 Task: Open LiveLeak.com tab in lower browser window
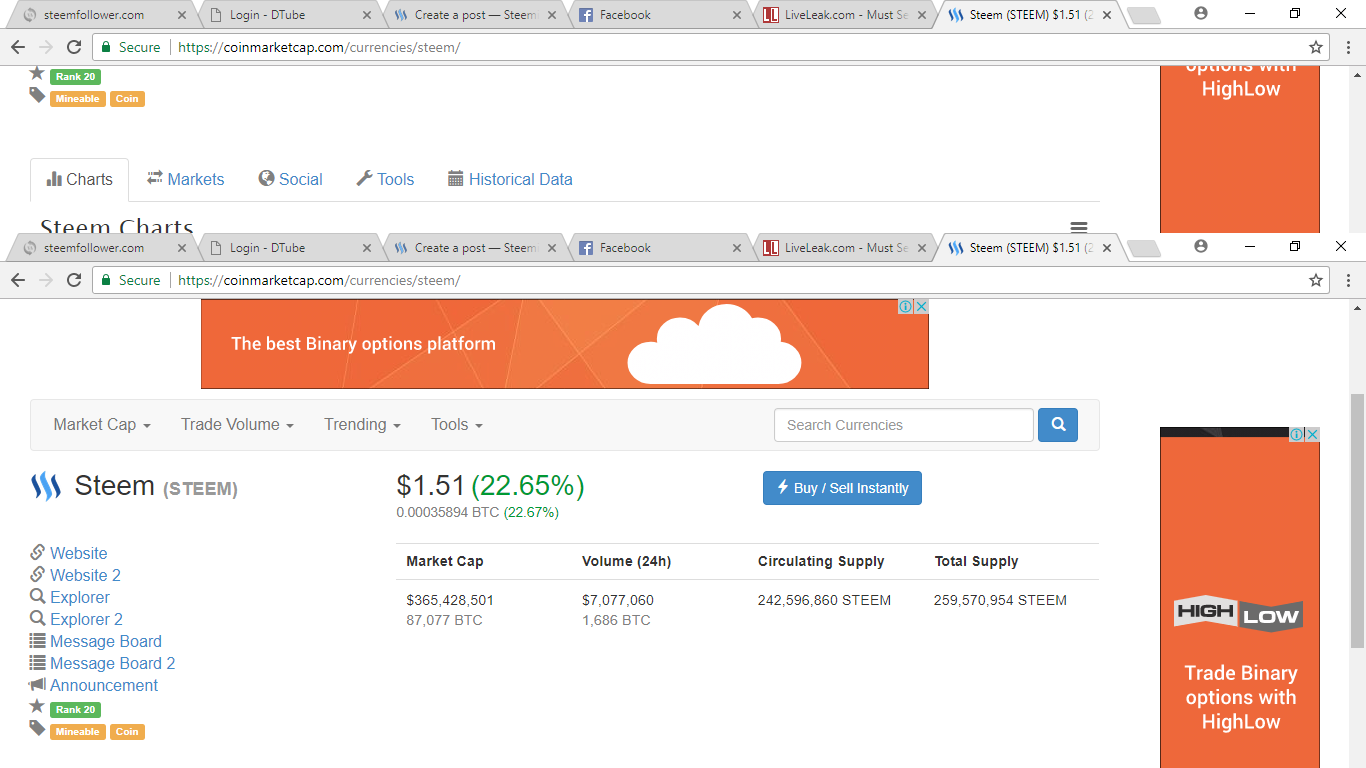point(845,248)
